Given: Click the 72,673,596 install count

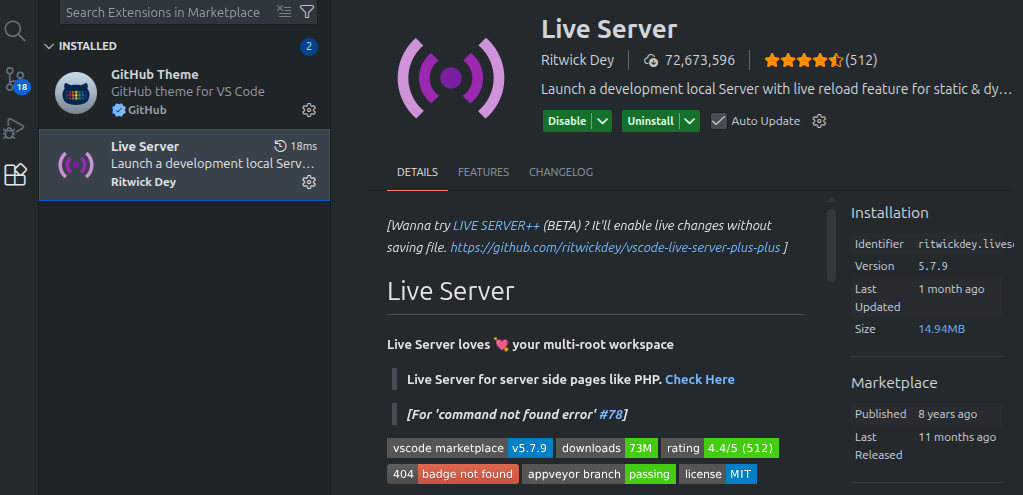Looking at the screenshot, I should tap(700, 61).
